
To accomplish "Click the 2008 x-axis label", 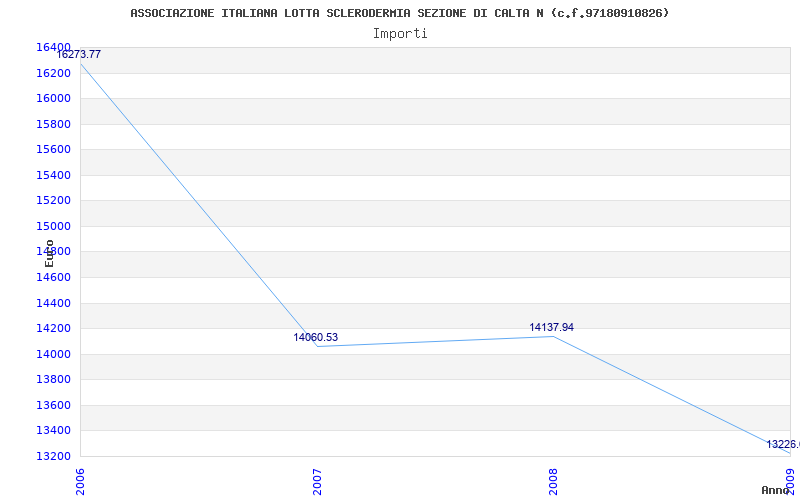I will 553,482.
